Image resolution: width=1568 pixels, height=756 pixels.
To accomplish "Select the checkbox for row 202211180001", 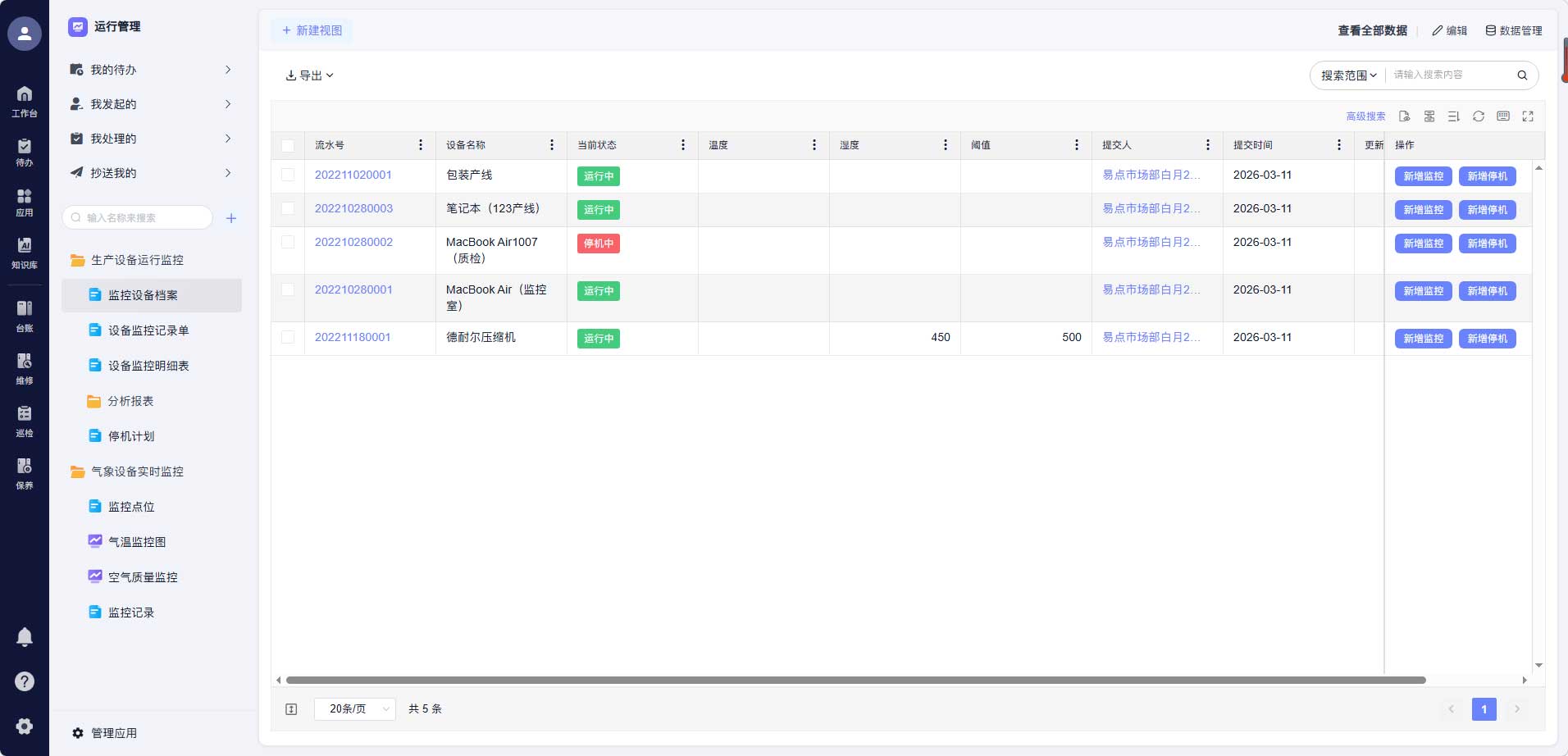I will click(x=288, y=337).
